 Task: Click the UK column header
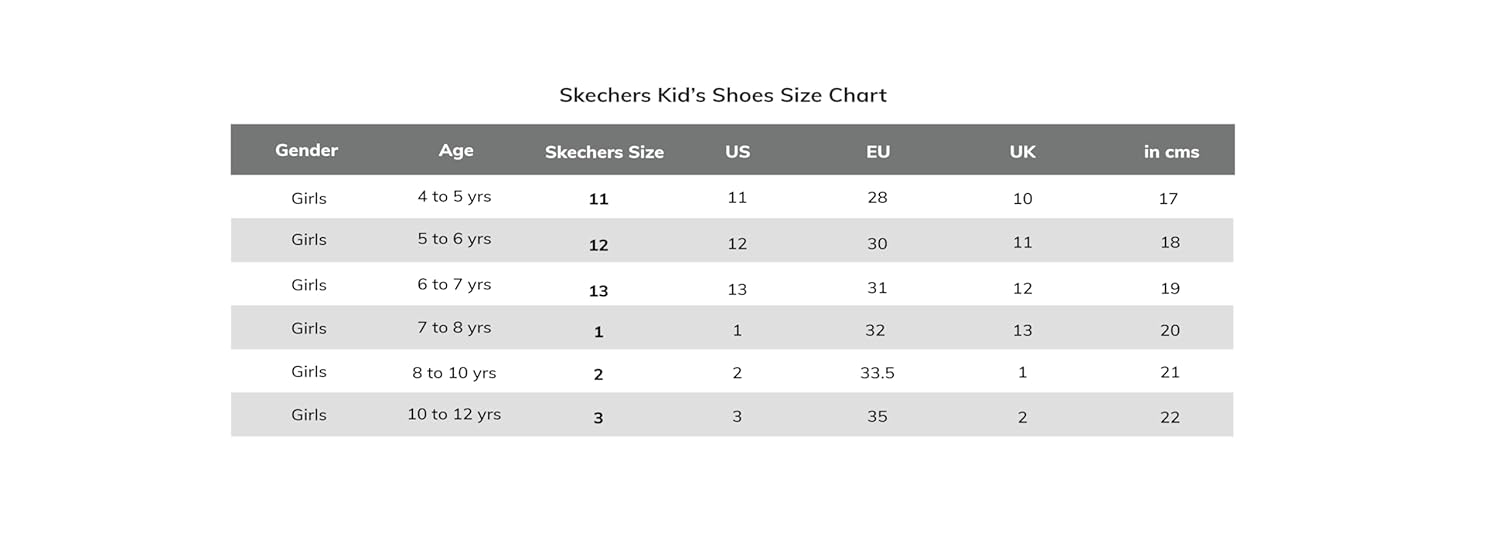point(1022,152)
